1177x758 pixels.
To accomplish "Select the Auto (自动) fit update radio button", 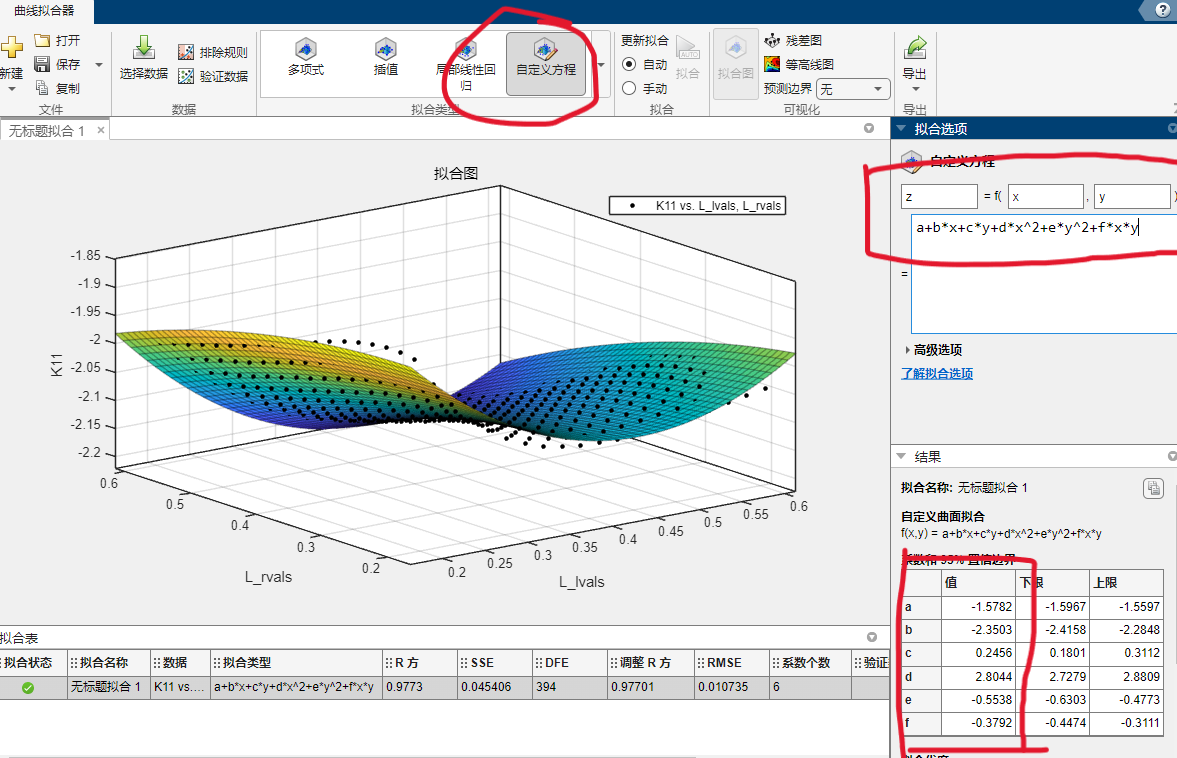I will coord(629,64).
